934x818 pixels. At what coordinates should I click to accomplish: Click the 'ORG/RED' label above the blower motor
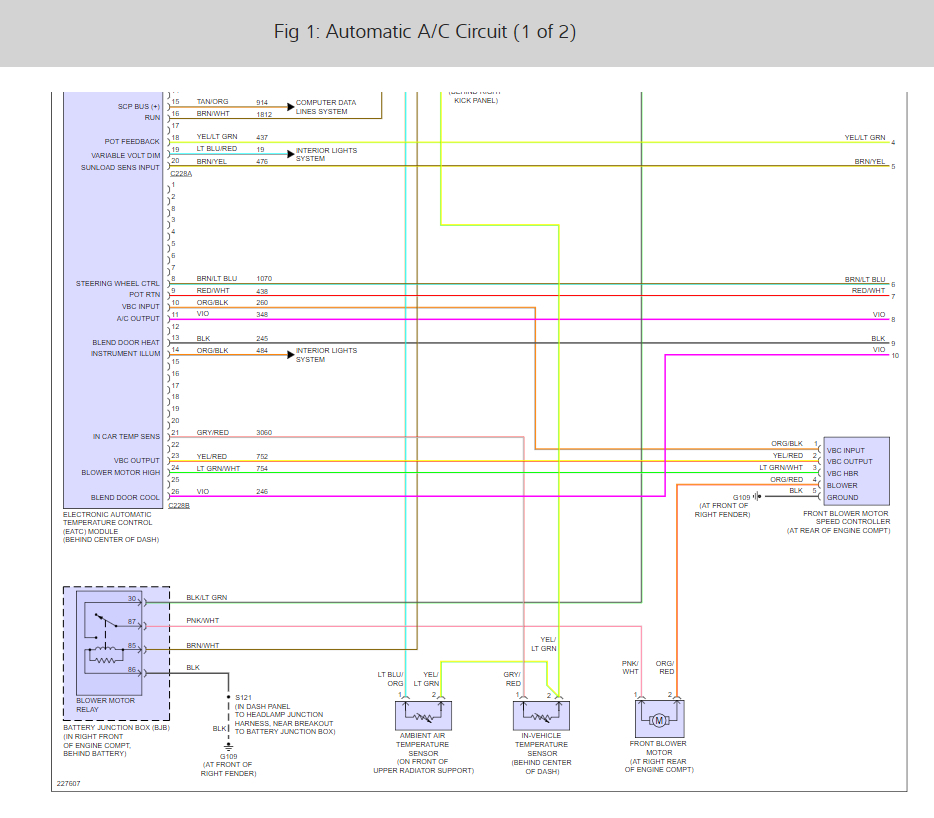tap(665, 667)
